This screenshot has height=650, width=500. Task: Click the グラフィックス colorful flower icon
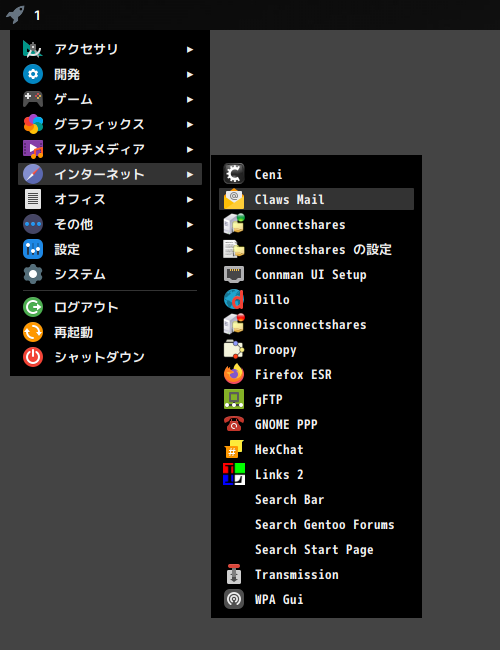coord(33,124)
